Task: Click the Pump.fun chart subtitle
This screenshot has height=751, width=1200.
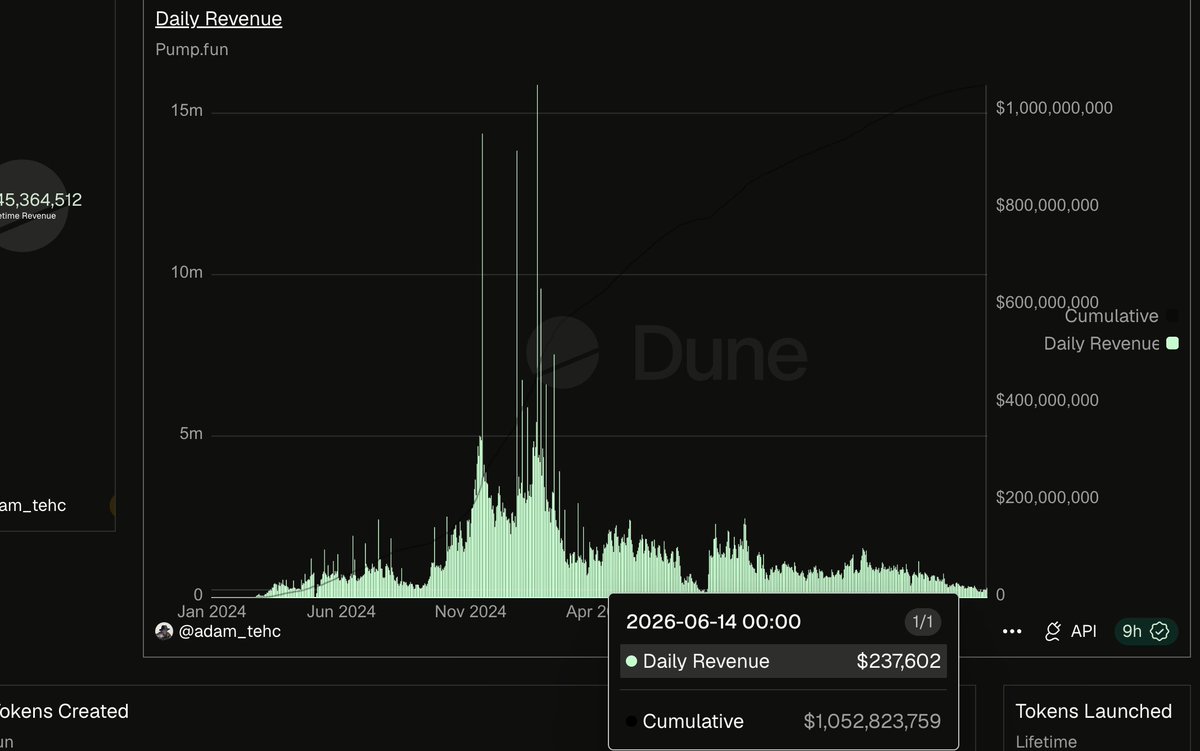Action: 192,49
